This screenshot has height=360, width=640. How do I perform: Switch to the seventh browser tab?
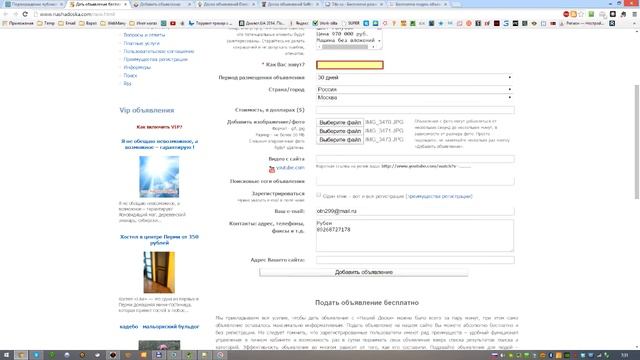tap(418, 4)
